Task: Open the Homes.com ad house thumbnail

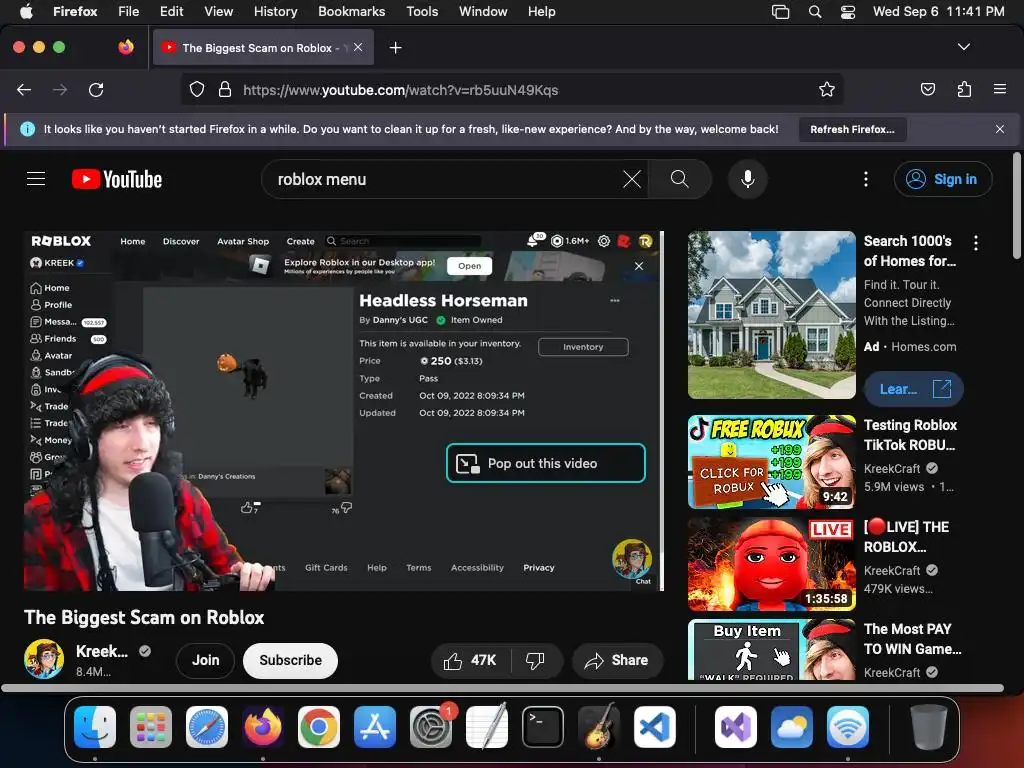Action: [x=771, y=315]
